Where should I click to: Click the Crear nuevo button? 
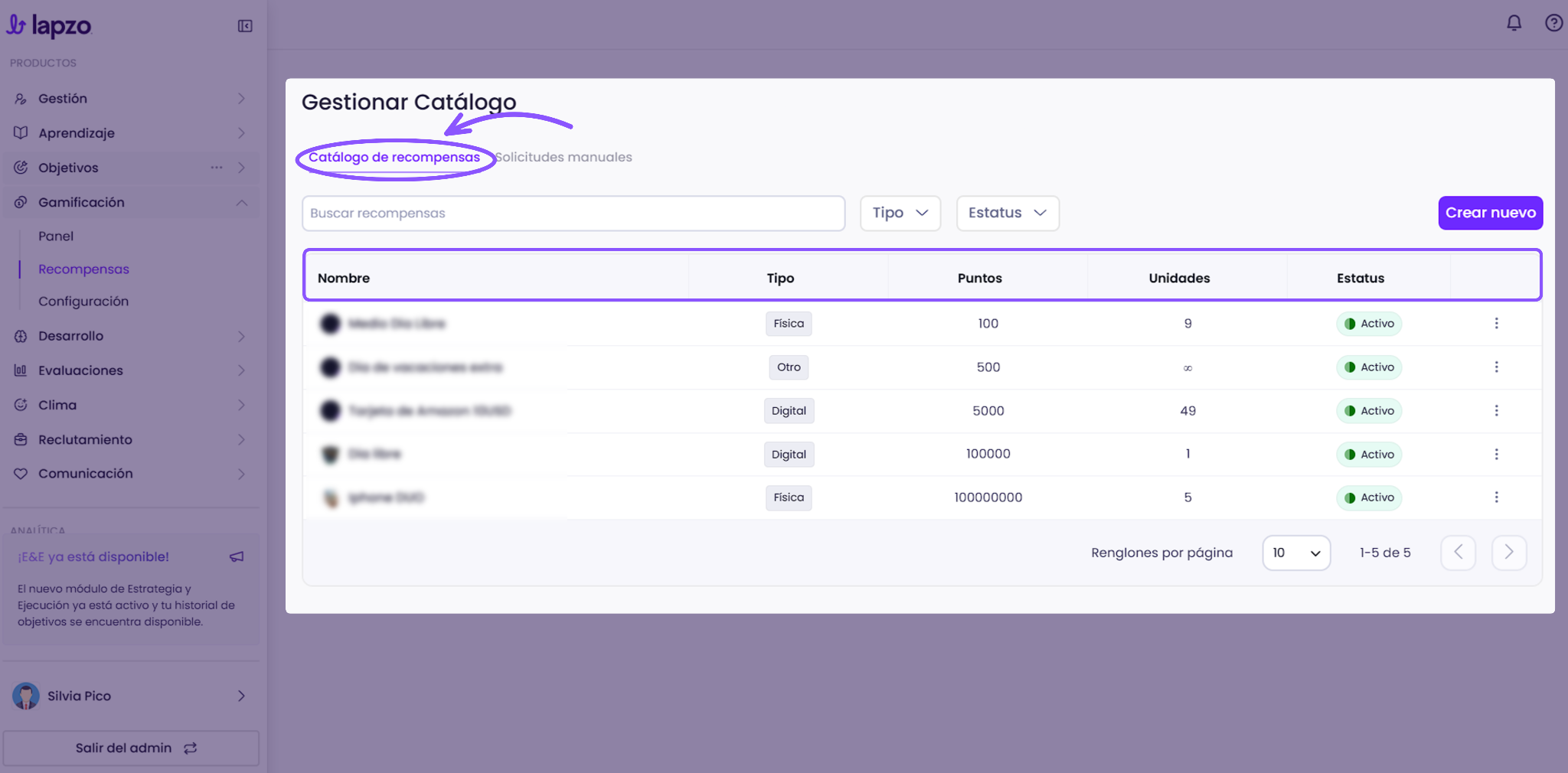(x=1490, y=213)
